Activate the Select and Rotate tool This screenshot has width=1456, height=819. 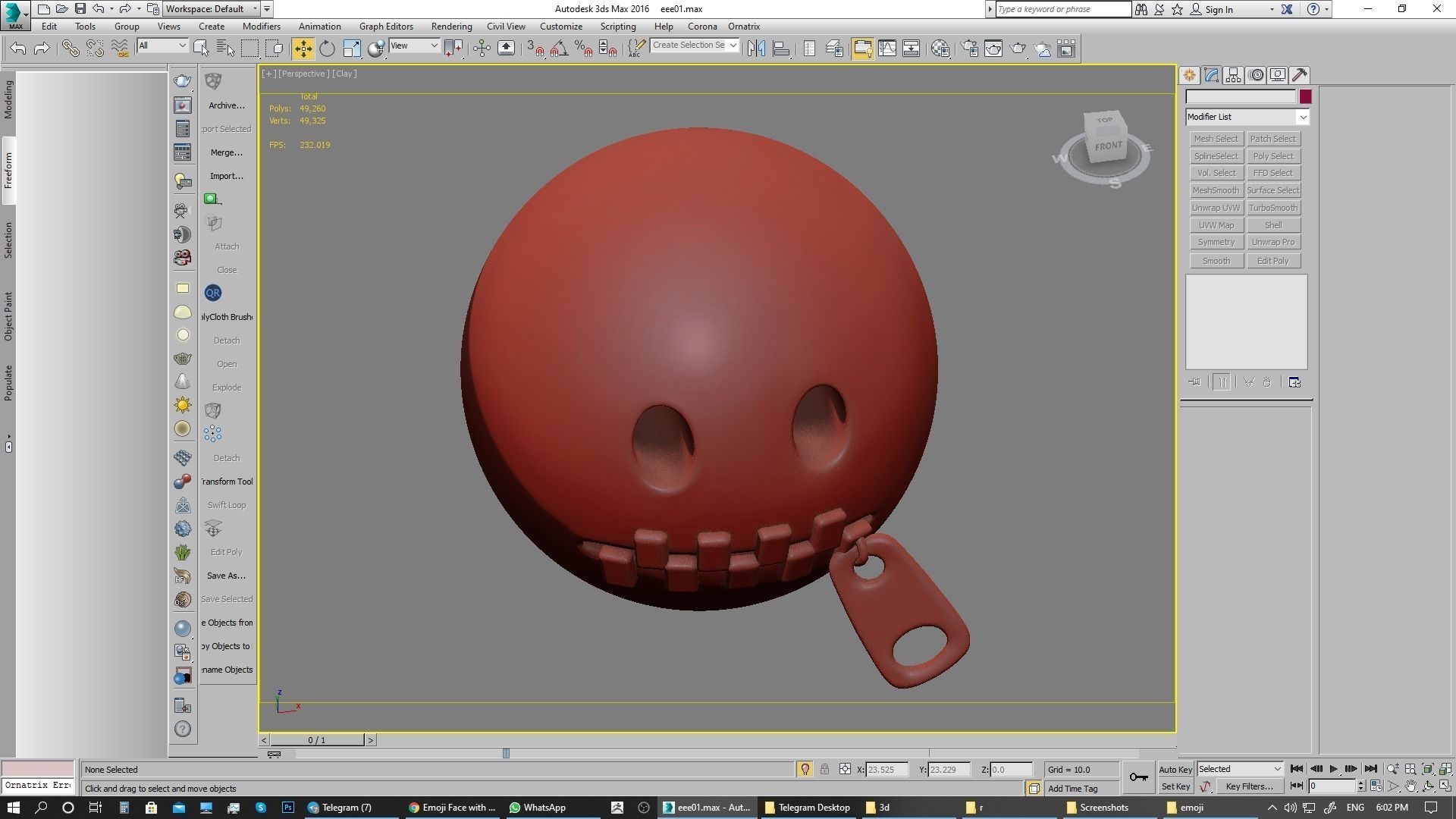327,49
